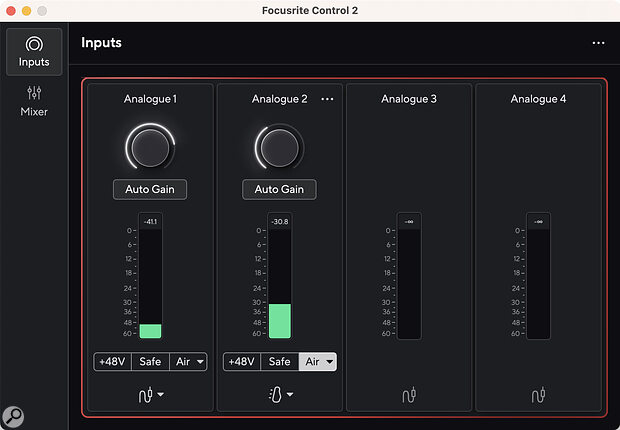Click the Analogue 2 gain knob

[x=280, y=147]
